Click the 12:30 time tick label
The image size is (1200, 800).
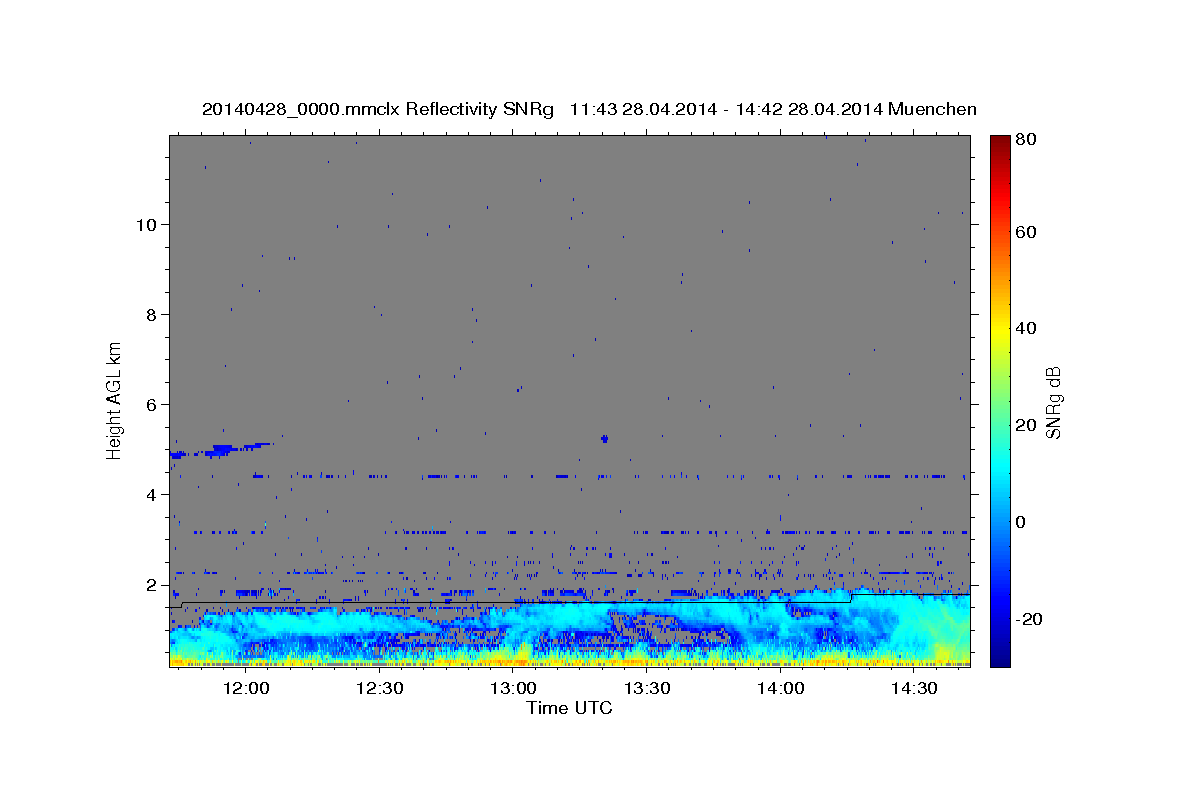click(x=379, y=689)
